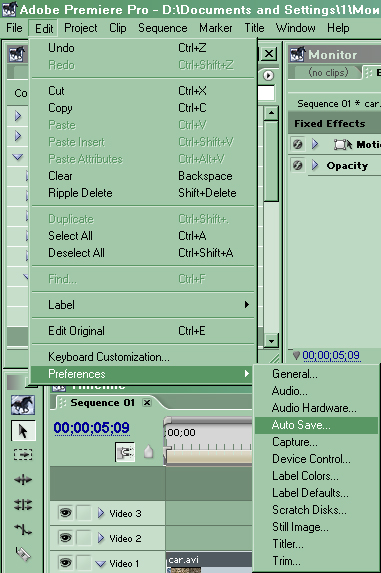Screen dimensions: 381x573
Task: Open Keyboard Customization dialog
Action: 143,357
